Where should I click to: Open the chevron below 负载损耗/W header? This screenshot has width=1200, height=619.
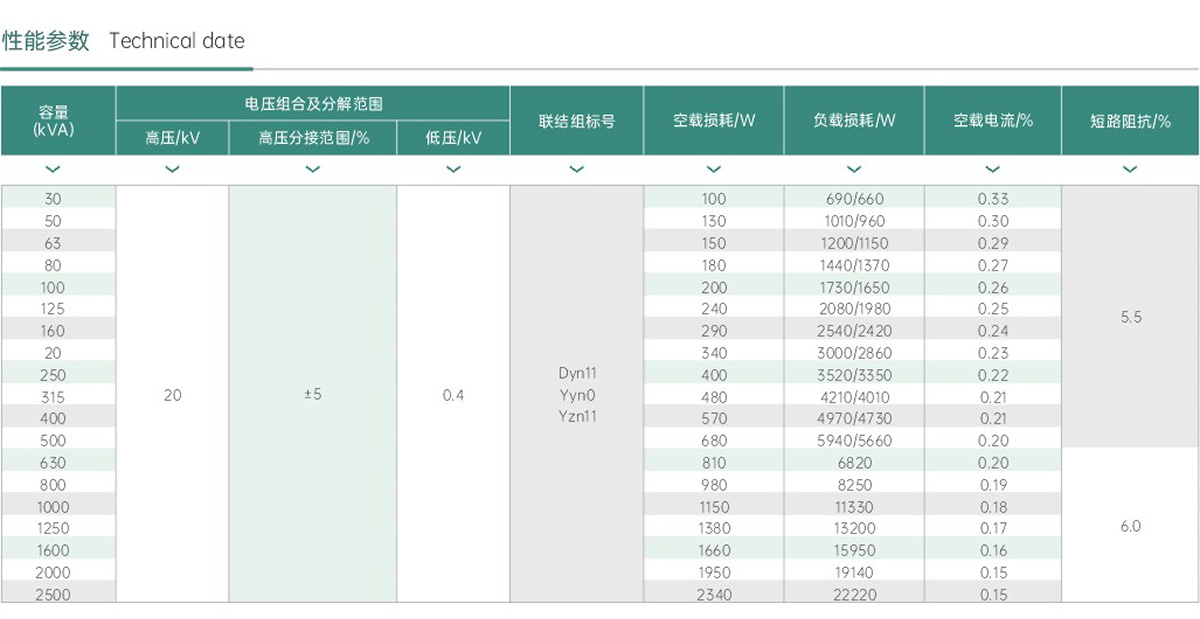point(854,169)
